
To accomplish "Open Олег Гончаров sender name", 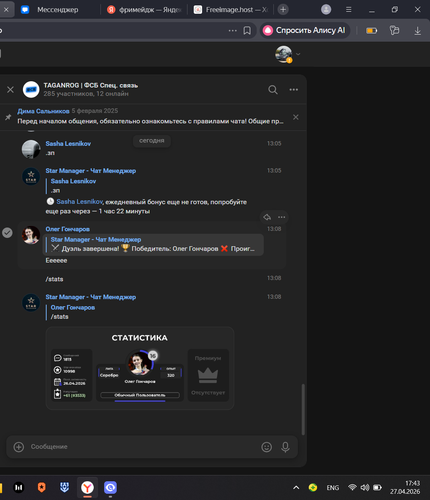I will pyautogui.click(x=68, y=229).
